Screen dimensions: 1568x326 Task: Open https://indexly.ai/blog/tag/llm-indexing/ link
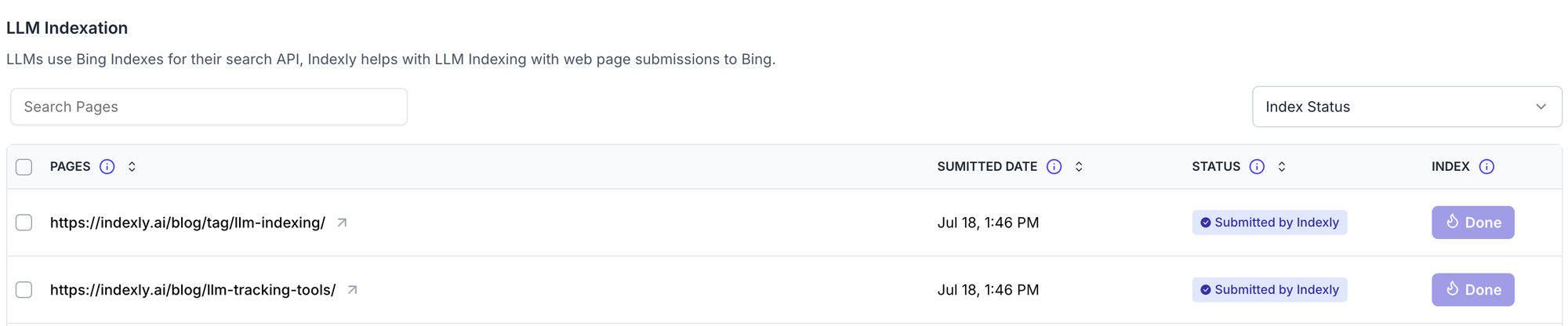click(x=187, y=223)
